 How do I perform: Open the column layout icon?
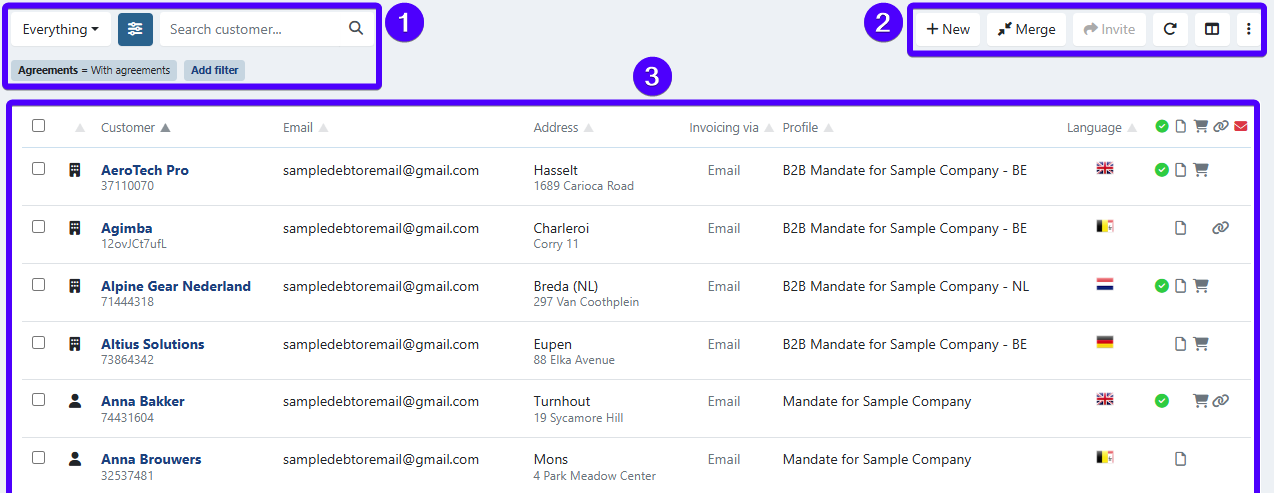coord(1212,29)
